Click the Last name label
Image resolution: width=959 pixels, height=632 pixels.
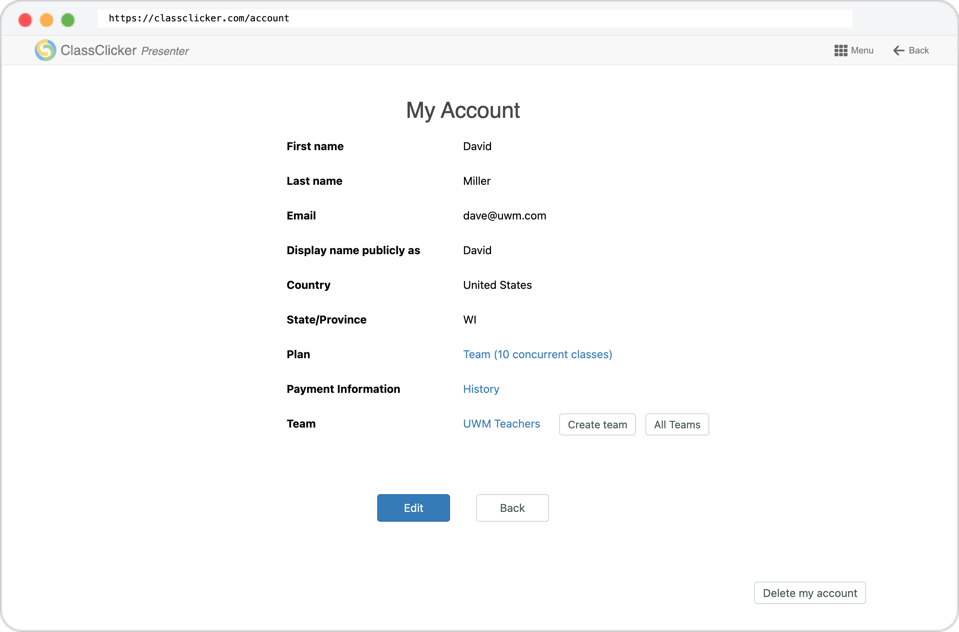pyautogui.click(x=314, y=181)
